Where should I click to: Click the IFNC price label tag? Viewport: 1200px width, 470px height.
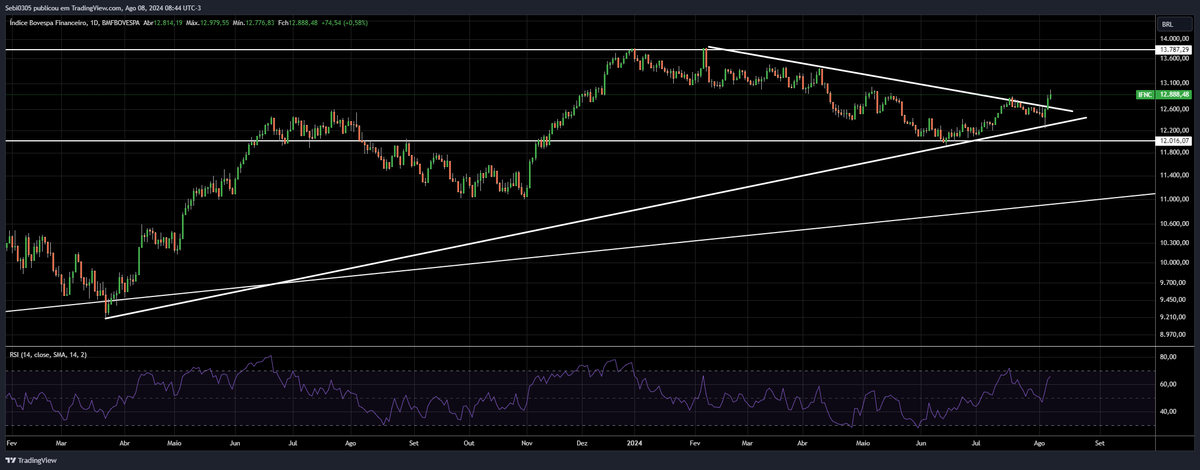tap(1146, 94)
